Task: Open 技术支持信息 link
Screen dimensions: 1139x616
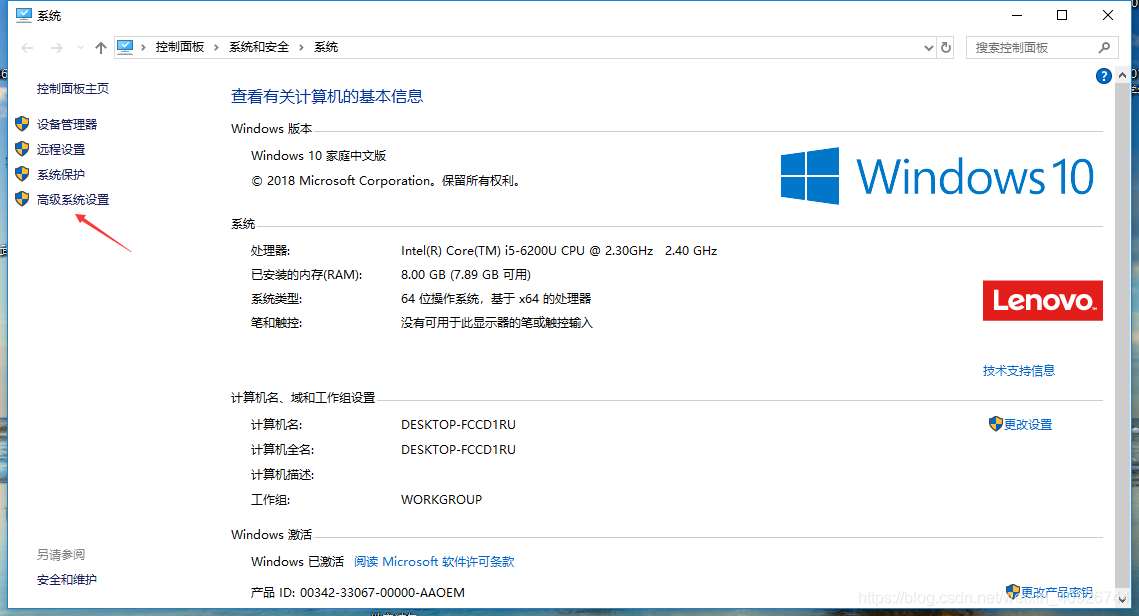Action: click(x=1018, y=370)
